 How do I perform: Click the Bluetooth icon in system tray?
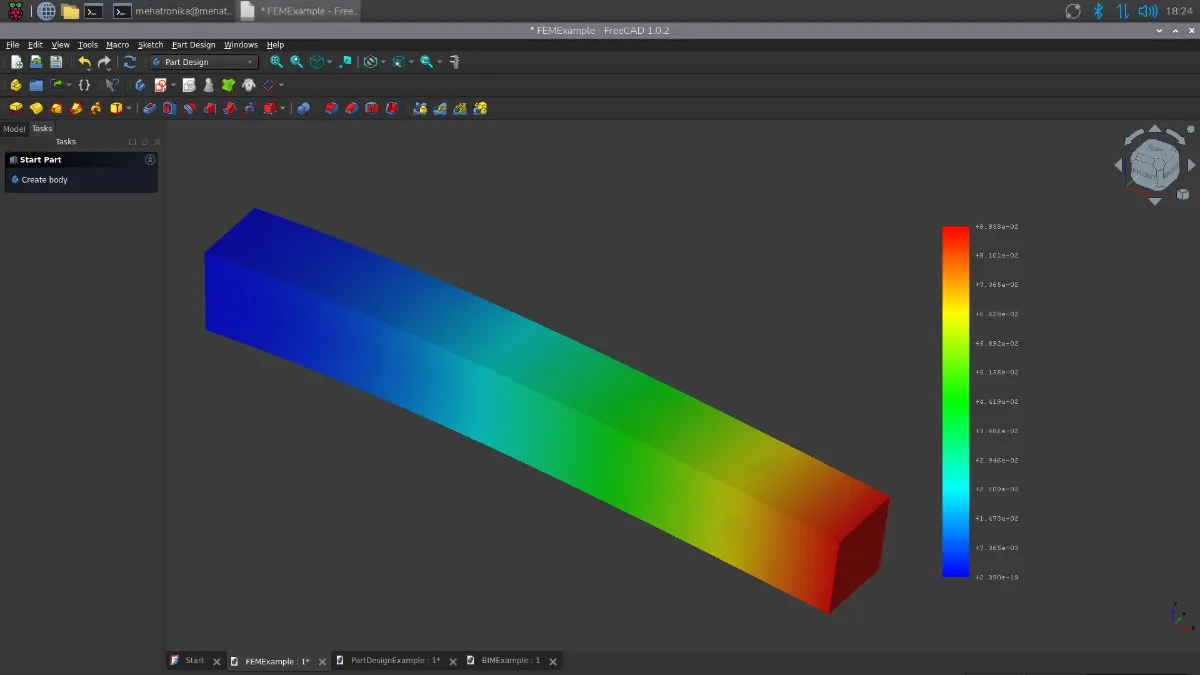(1097, 11)
